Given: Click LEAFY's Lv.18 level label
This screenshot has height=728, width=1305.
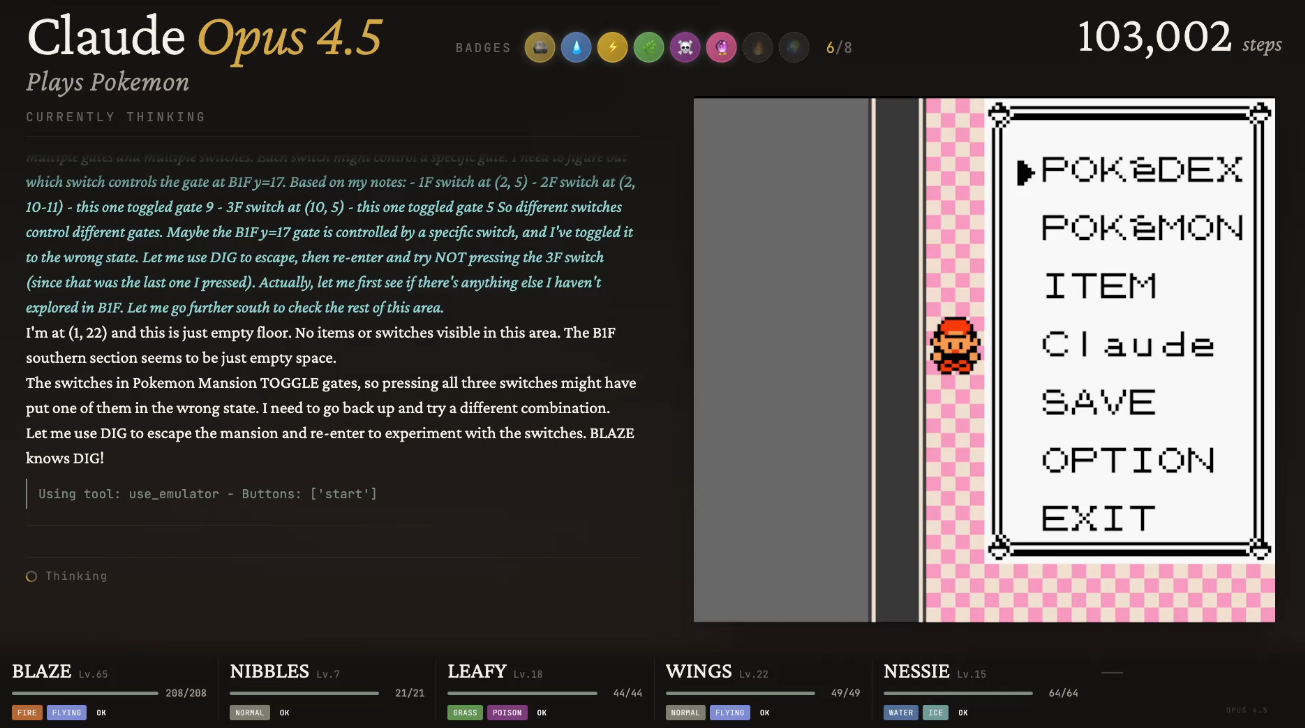Looking at the screenshot, I should click(528, 674).
